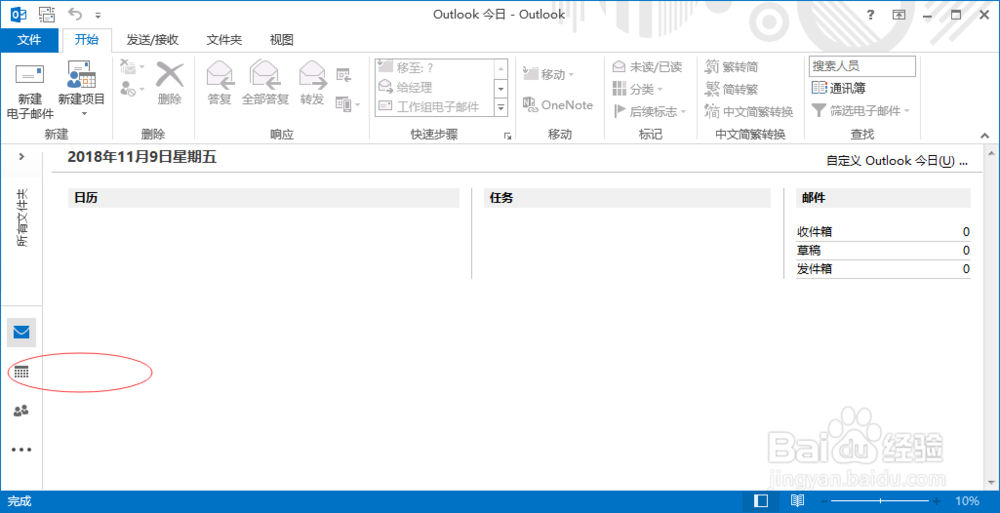Open the 收件箱 inbox link
1000x513 pixels.
(814, 232)
